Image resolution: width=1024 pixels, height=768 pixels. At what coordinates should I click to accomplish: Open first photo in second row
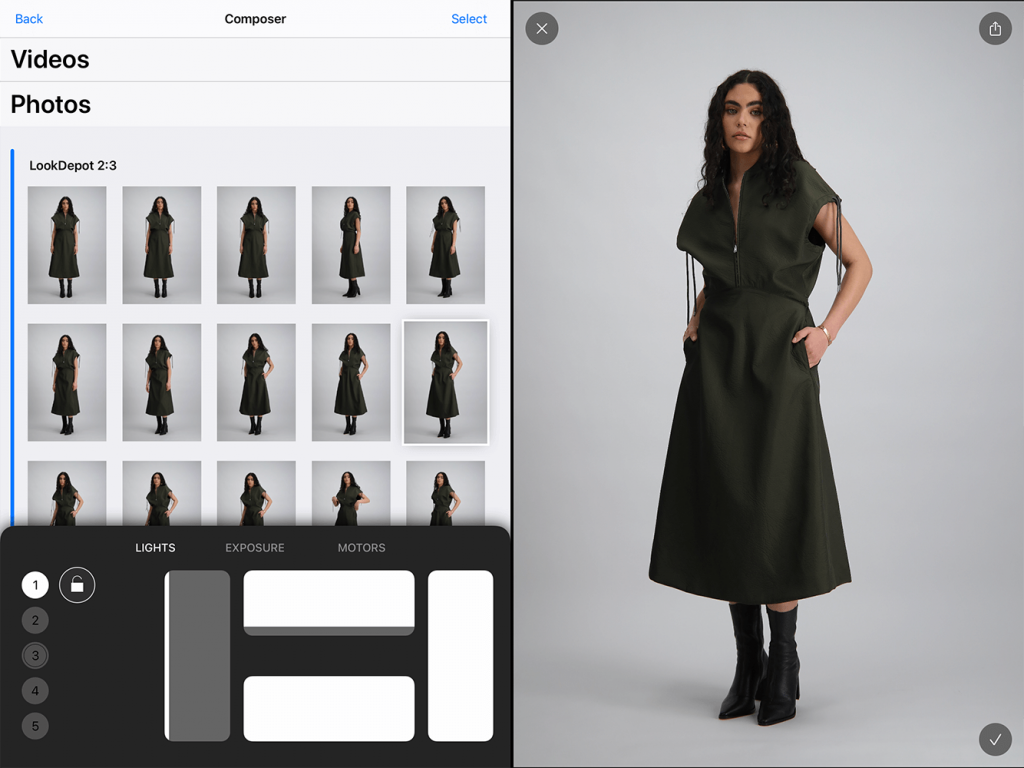67,382
